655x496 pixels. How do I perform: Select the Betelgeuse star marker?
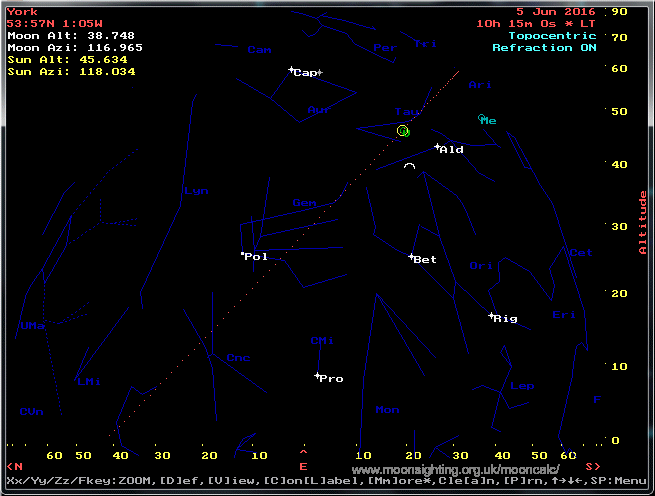(411, 257)
